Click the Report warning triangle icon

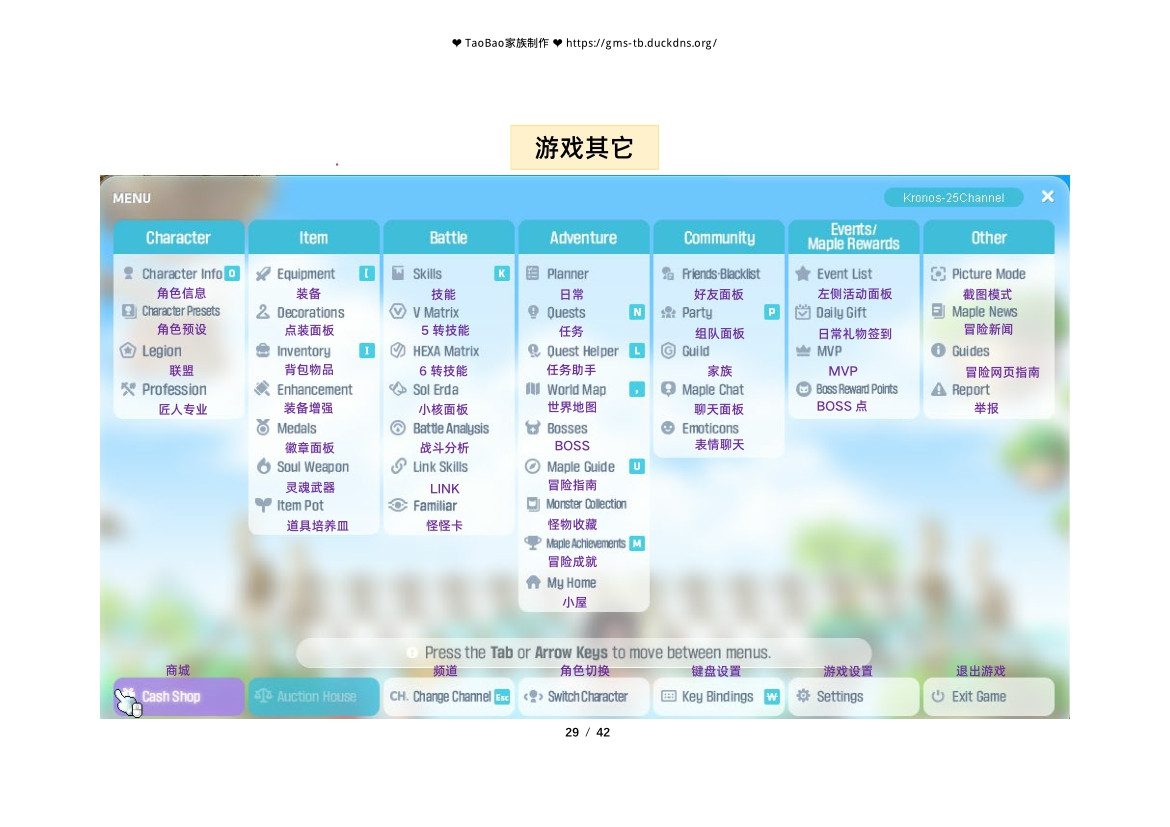[938, 390]
